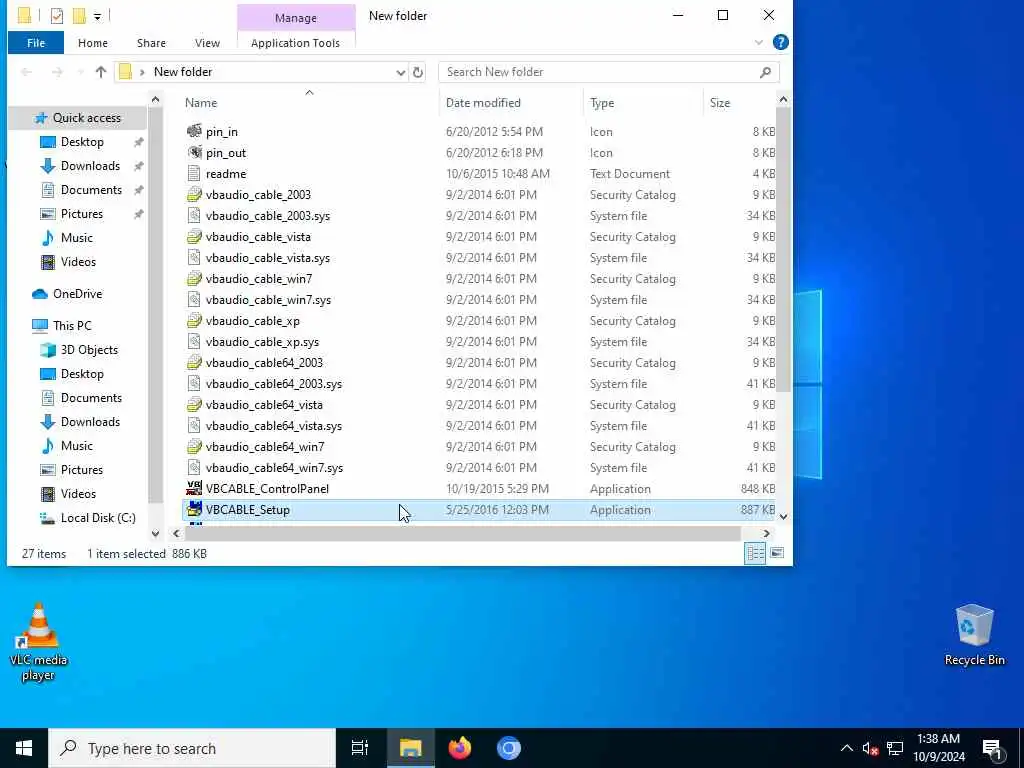Select the VBCABLE_ControlPanel application icon
The width and height of the screenshot is (1024, 768).
(x=194, y=488)
